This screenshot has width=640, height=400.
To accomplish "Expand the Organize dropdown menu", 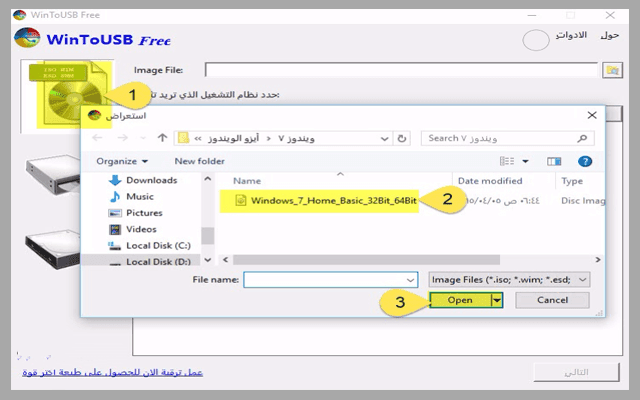I will (x=122, y=160).
